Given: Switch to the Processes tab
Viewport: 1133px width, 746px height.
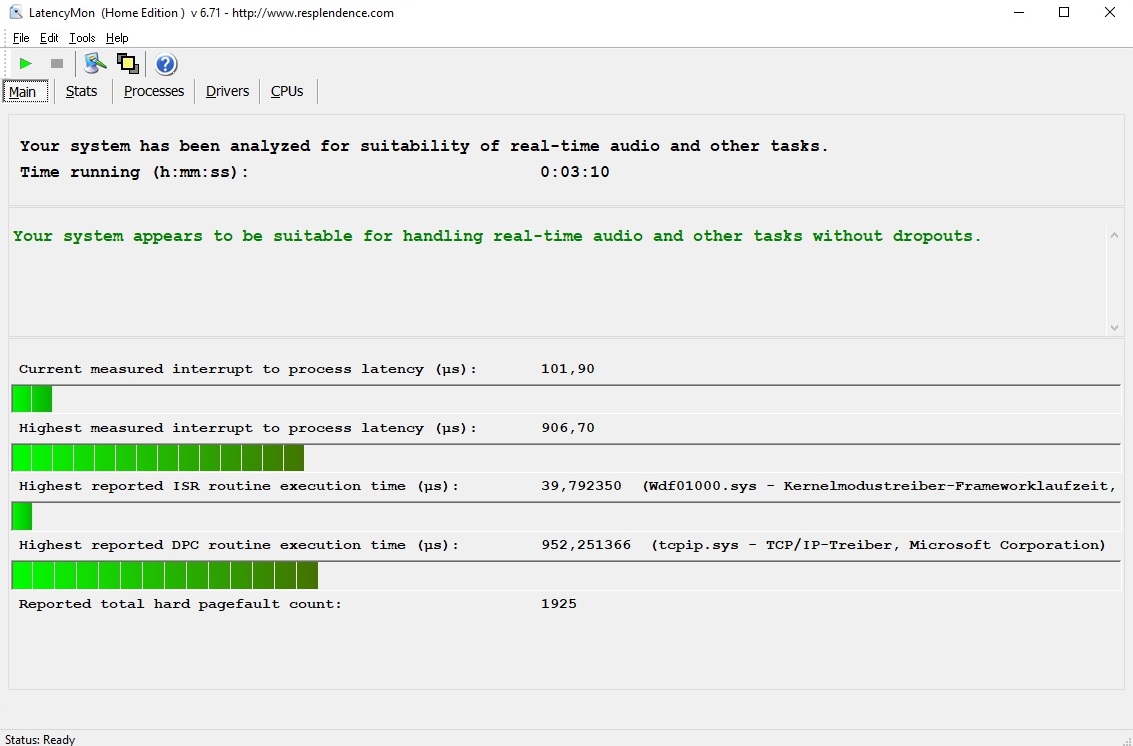Looking at the screenshot, I should point(154,91).
